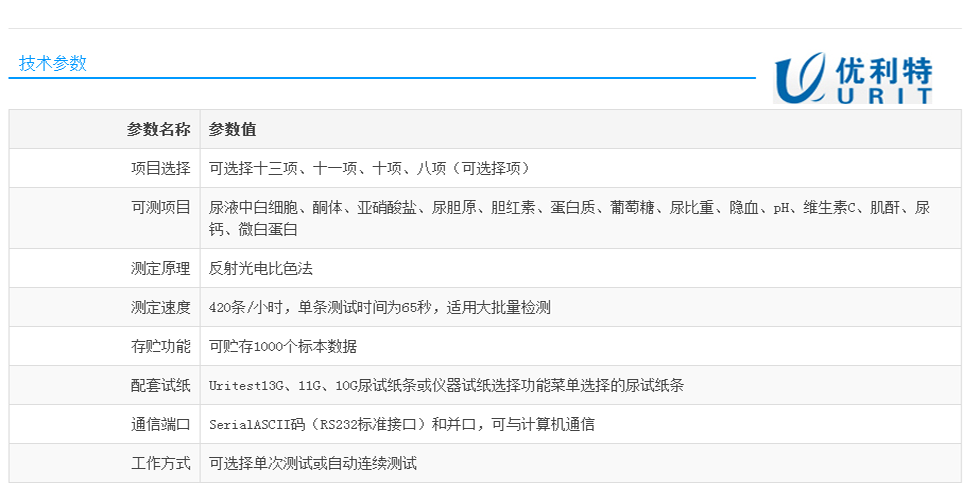Click the 可选择十三项 item selection value
The width and height of the screenshot is (980, 493).
tap(369, 168)
